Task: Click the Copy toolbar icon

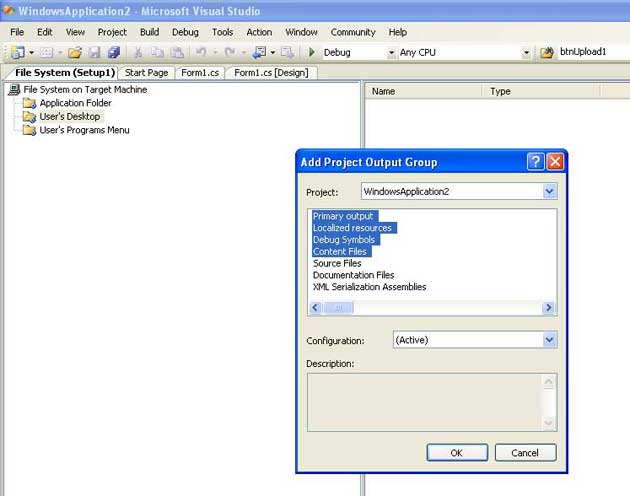Action: (157, 52)
